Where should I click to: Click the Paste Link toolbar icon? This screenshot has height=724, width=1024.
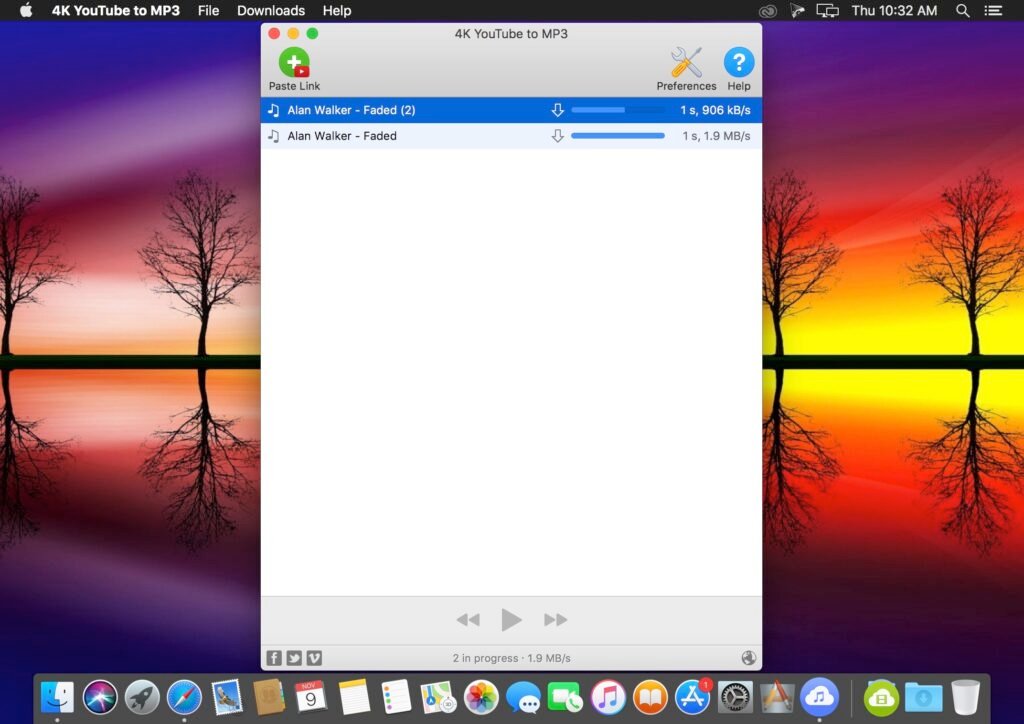[x=293, y=63]
